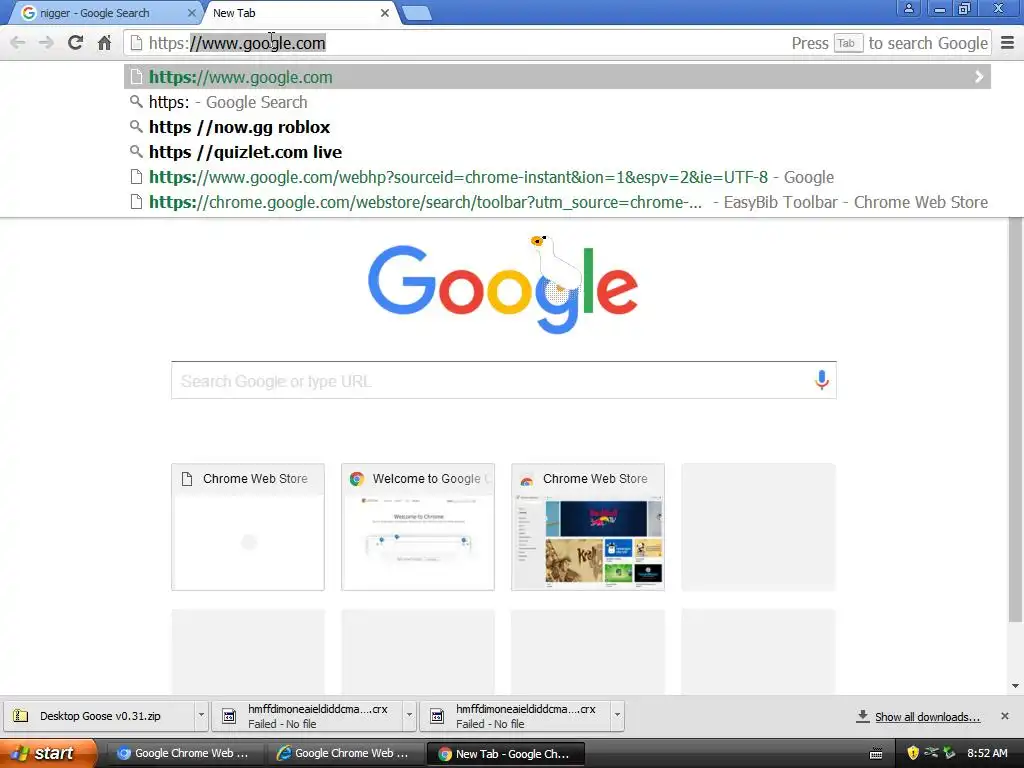Image resolution: width=1024 pixels, height=768 pixels.
Task: Select the https://www.google.com suggestion
Action: coord(557,77)
